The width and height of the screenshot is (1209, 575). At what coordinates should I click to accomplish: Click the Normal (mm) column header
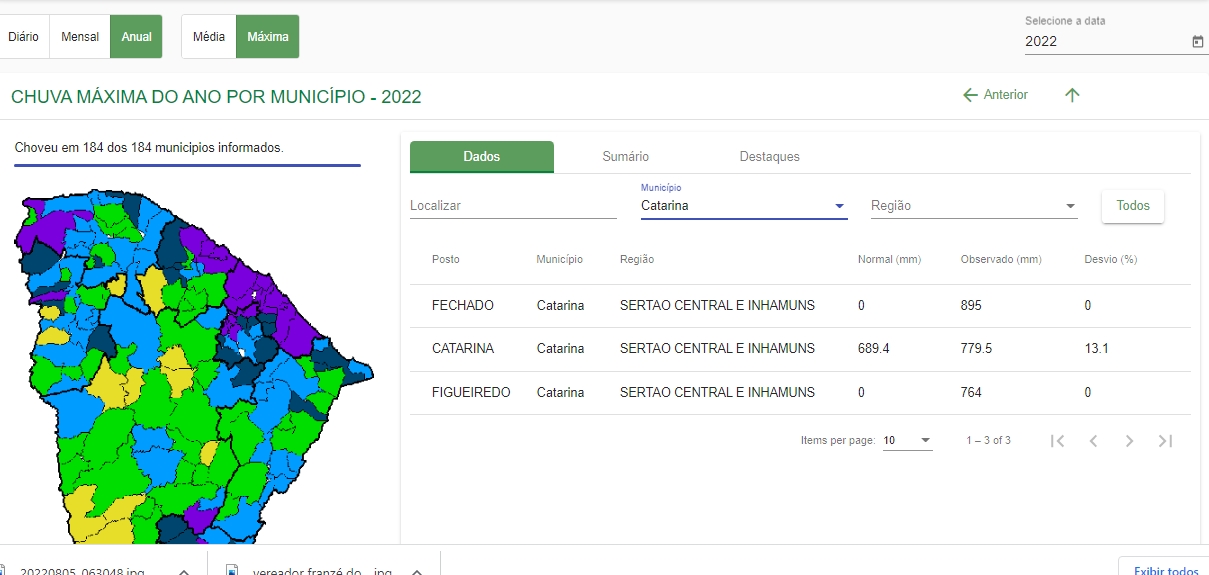click(x=889, y=260)
